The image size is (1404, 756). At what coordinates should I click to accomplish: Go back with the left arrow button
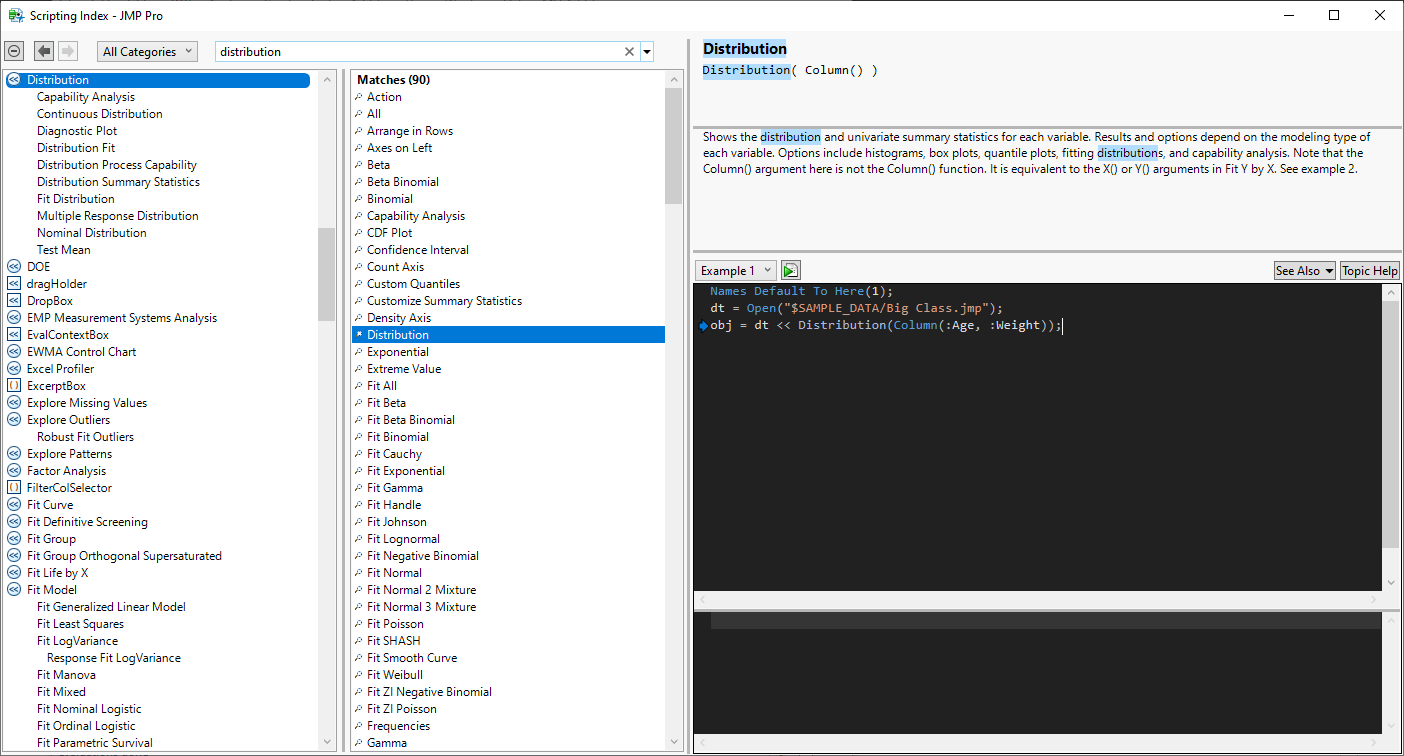click(x=44, y=51)
